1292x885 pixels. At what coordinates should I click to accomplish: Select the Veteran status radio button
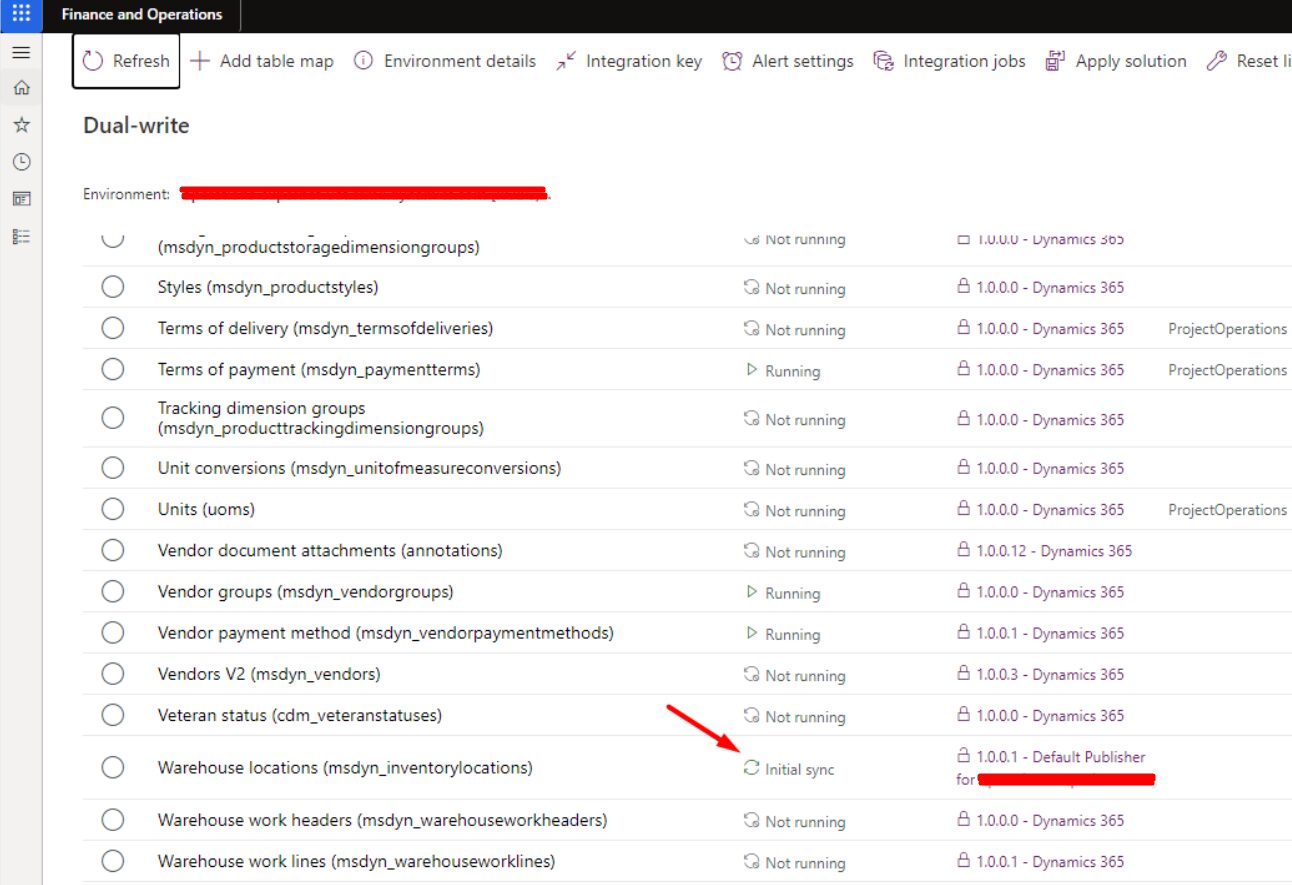(x=113, y=715)
